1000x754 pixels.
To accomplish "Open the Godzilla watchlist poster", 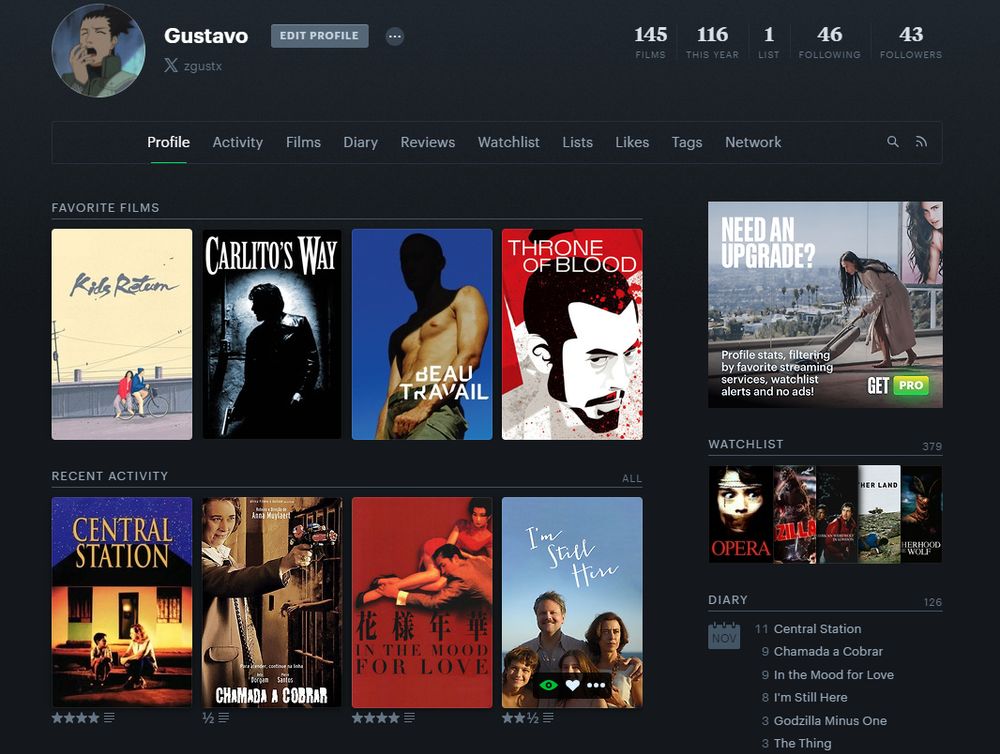I will pyautogui.click(x=795, y=514).
